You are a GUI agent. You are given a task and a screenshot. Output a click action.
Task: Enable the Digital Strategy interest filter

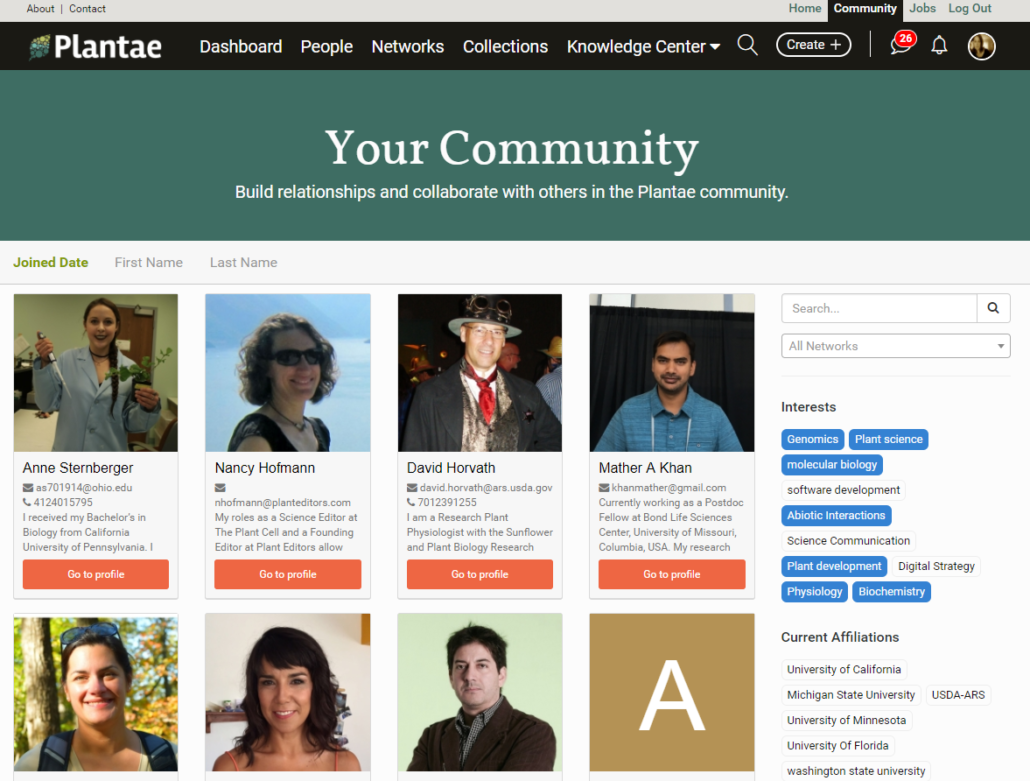point(936,566)
